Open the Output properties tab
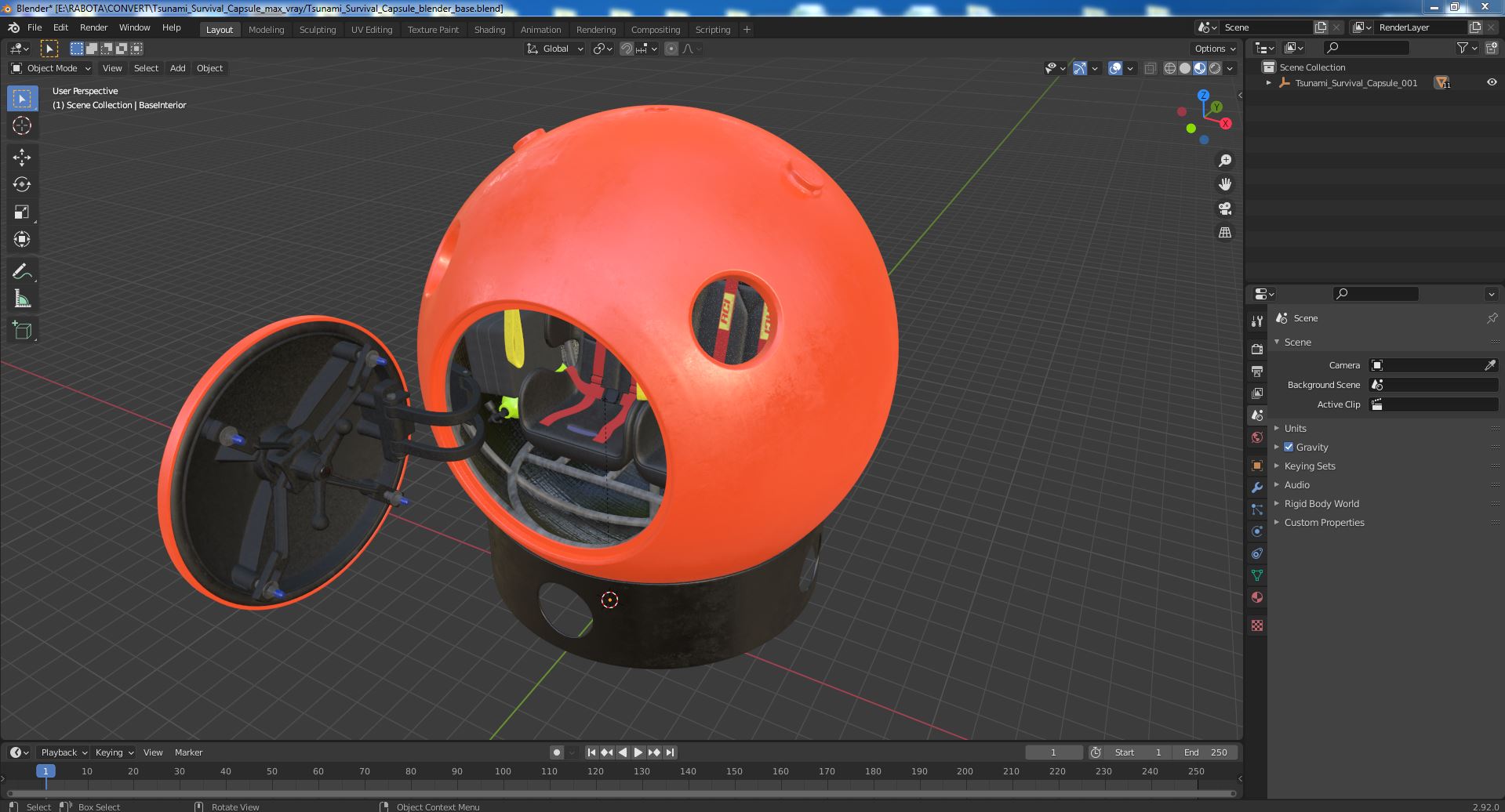Screen dimensions: 1505x812 pyautogui.click(x=1257, y=371)
